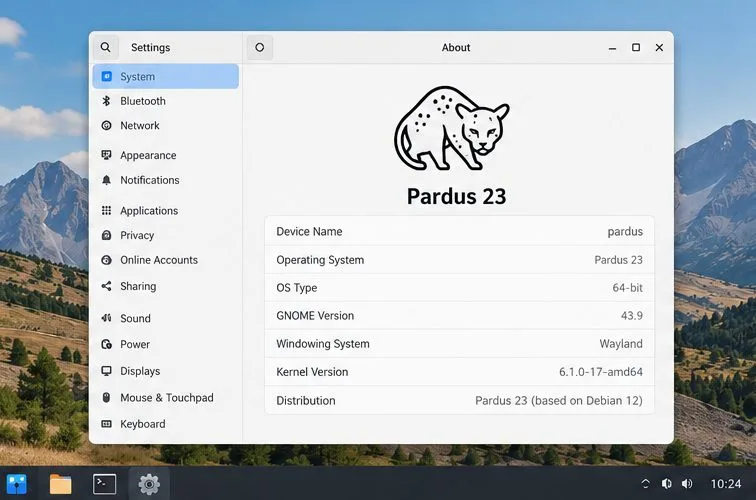Click the Kernel Version row label
This screenshot has height=500, width=756.
[x=312, y=372]
